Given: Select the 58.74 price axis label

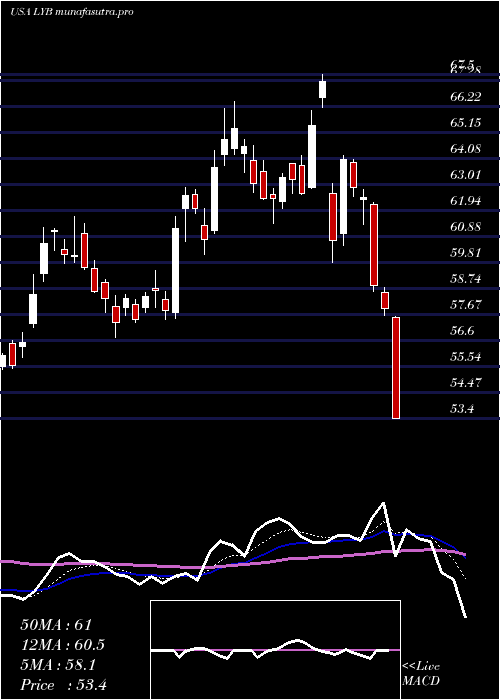Looking at the screenshot, I should 466,279.
